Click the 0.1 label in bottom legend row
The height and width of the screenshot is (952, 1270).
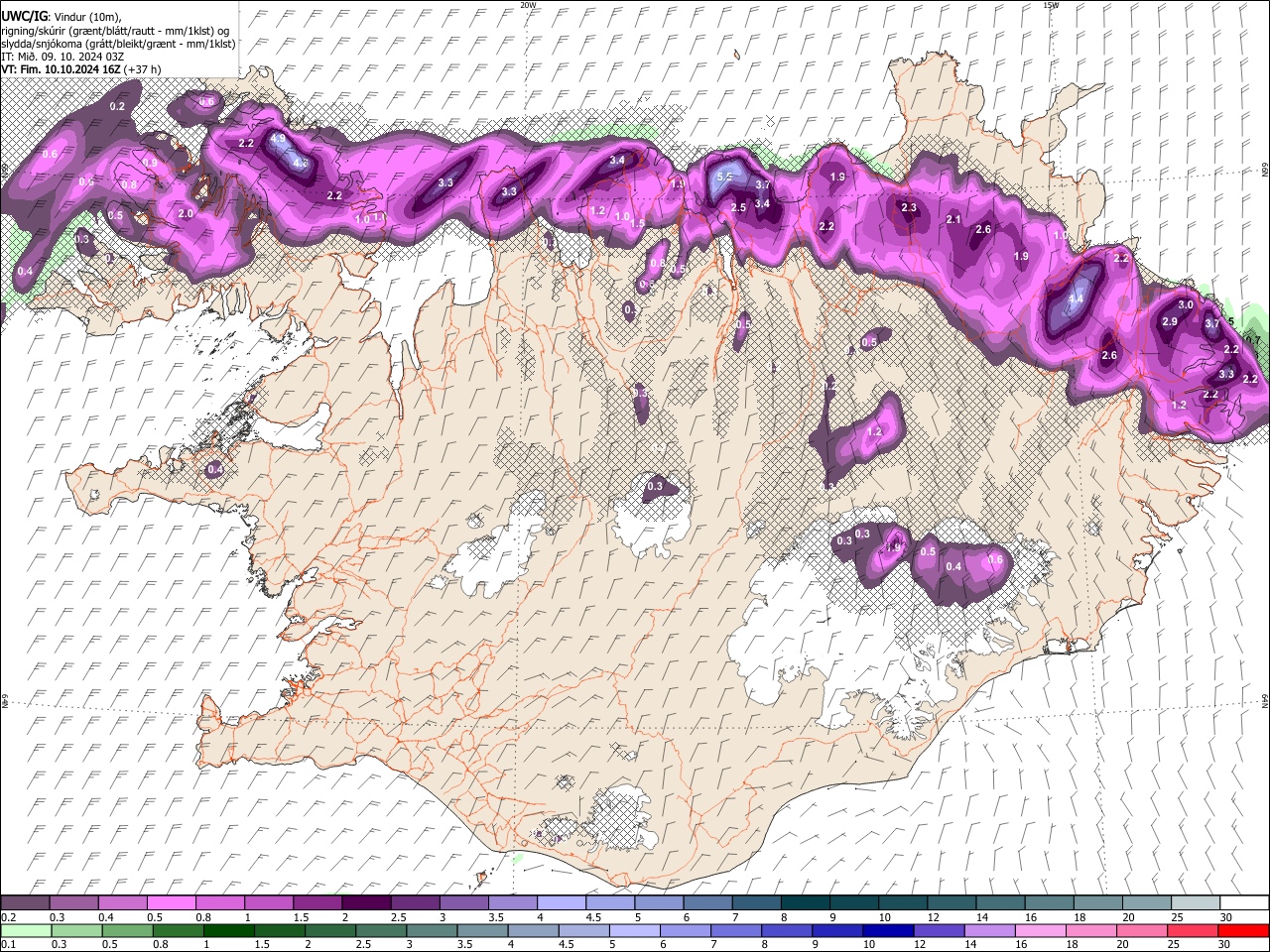[x=7, y=945]
